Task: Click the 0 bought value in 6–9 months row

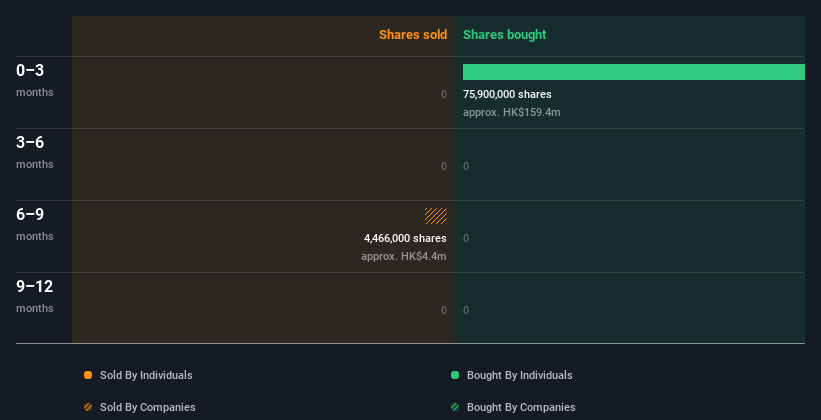Action: 466,238
